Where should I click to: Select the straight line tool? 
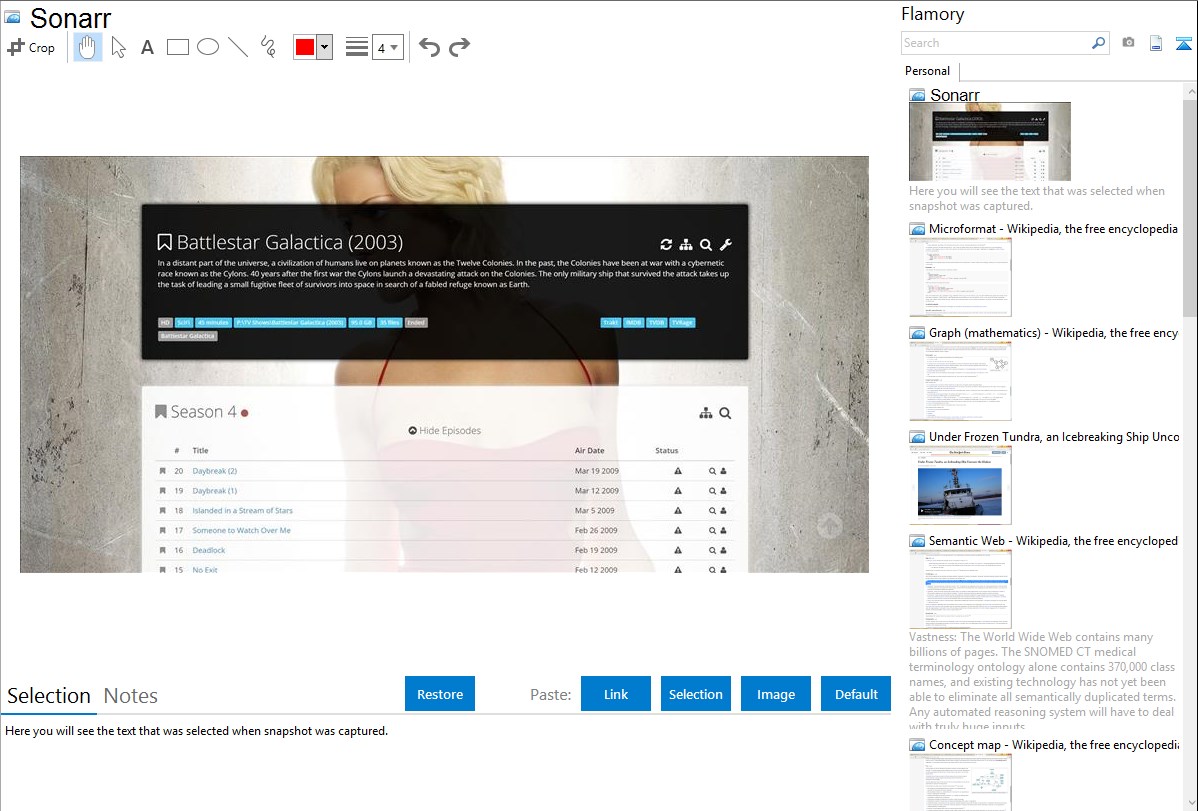pos(238,47)
